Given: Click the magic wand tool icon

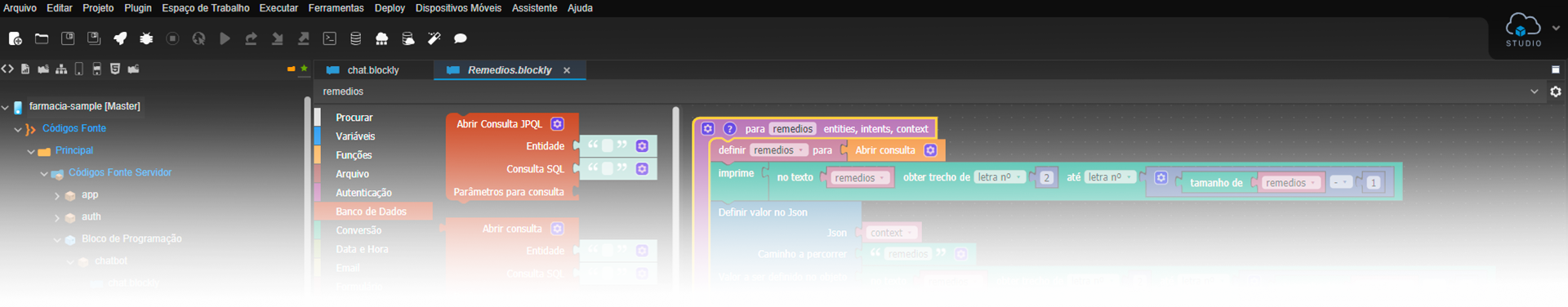Looking at the screenshot, I should click(x=434, y=38).
